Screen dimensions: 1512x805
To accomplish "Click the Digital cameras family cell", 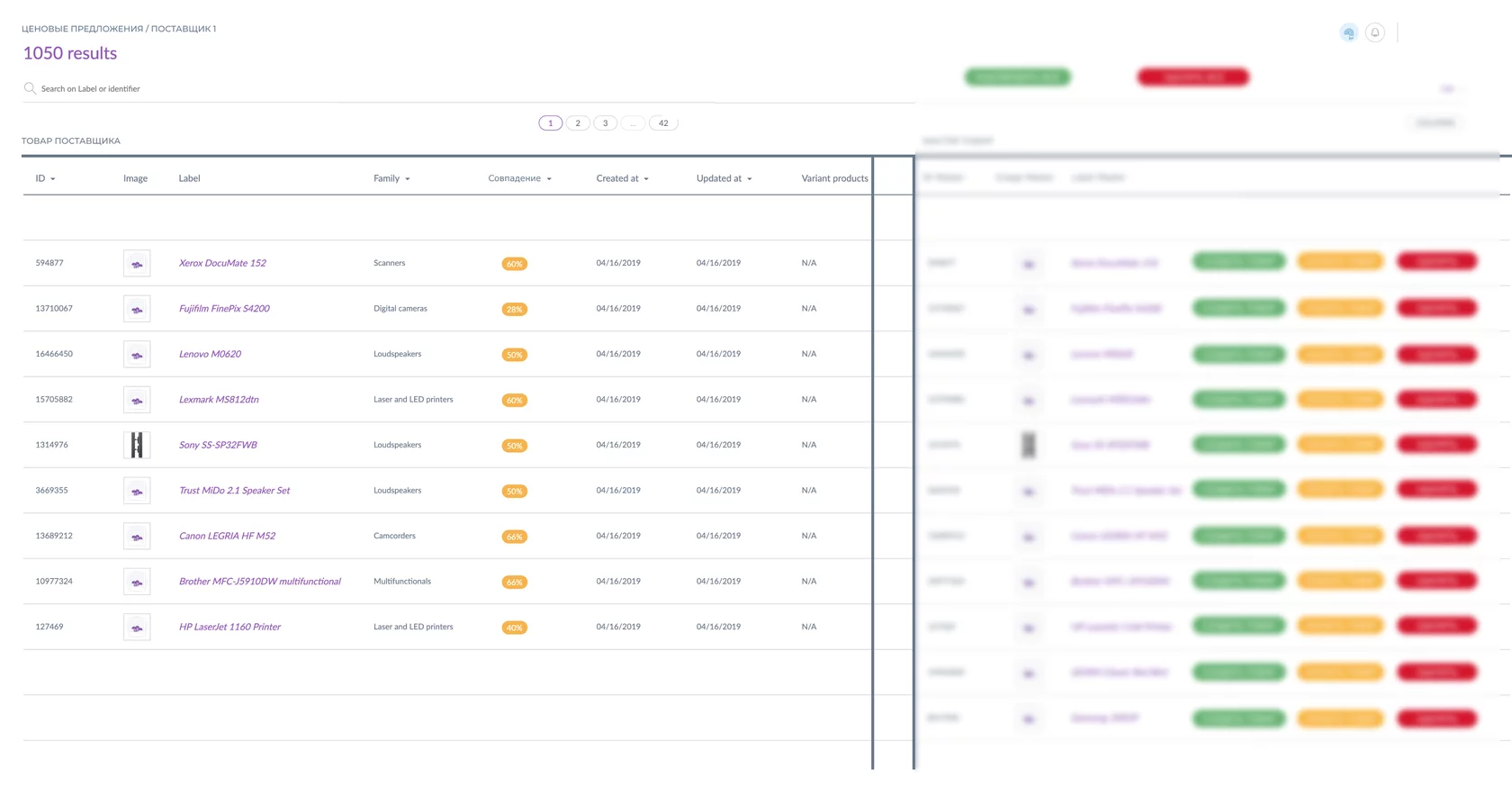I will point(400,308).
